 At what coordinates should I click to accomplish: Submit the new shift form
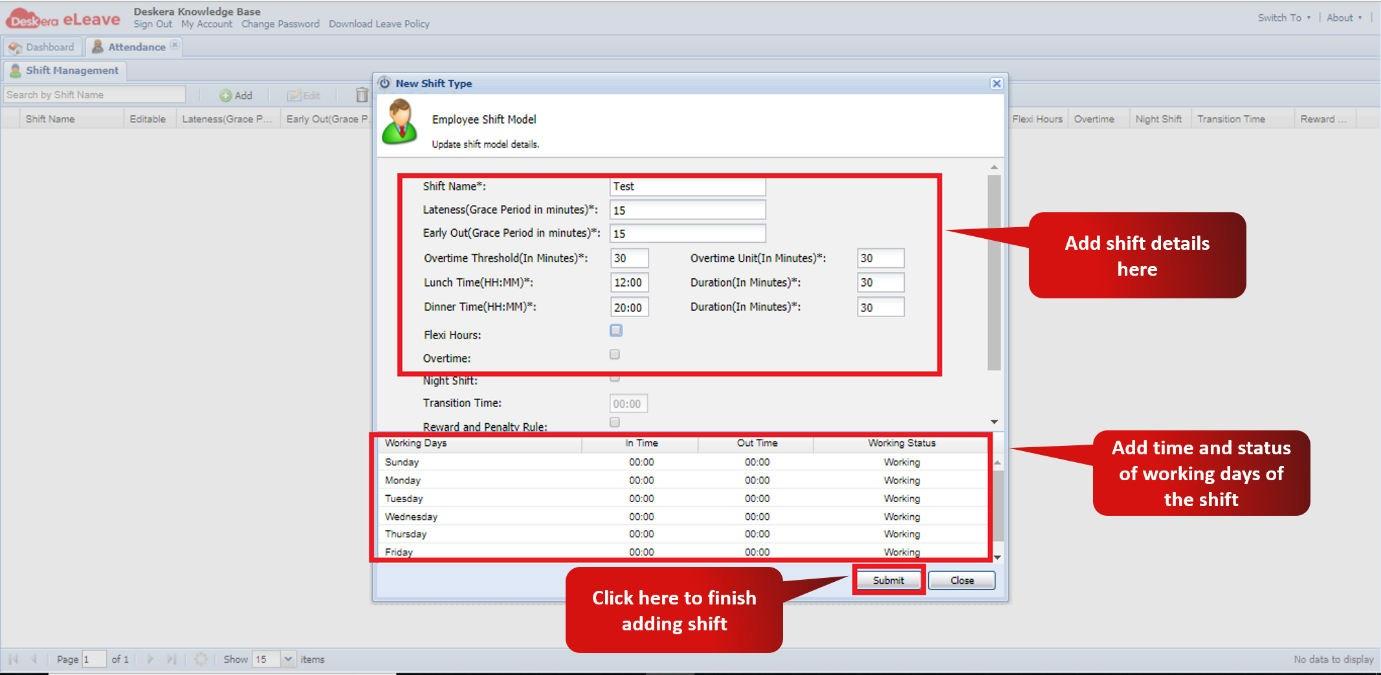click(x=886, y=579)
